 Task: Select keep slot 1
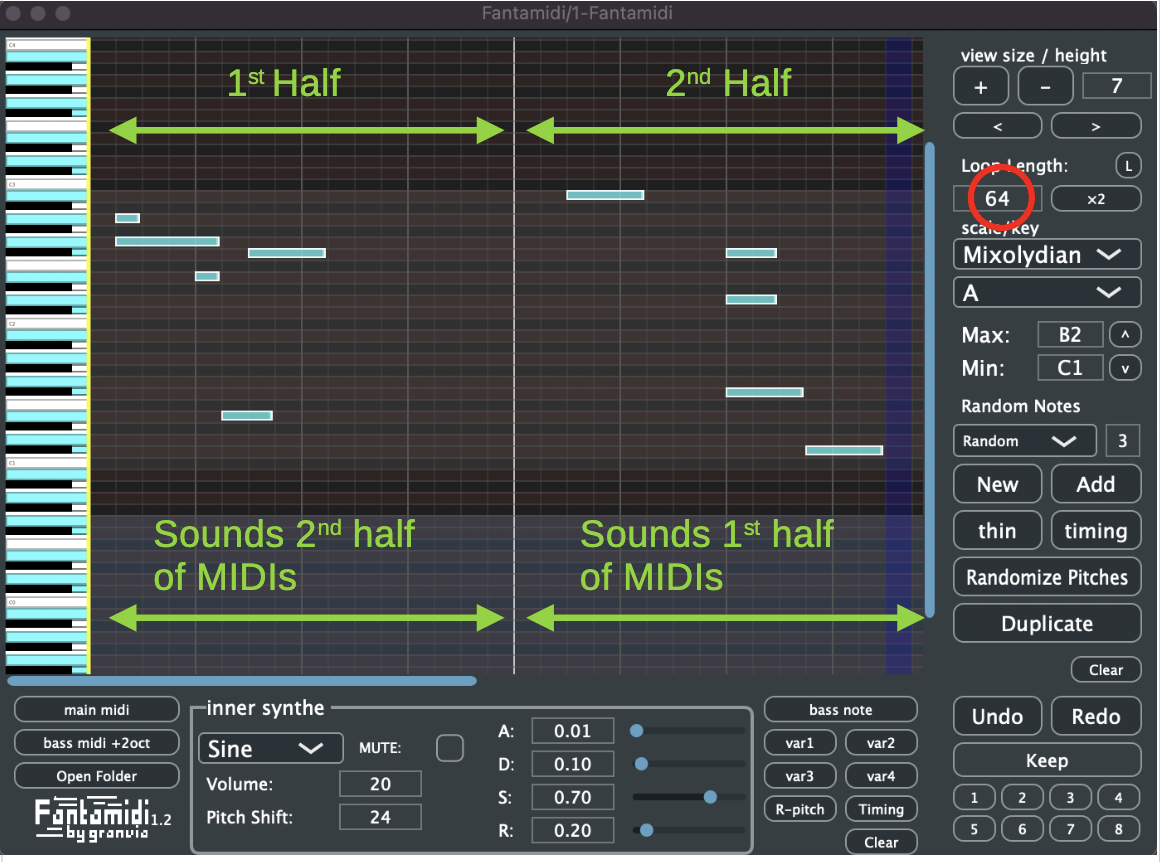[974, 798]
